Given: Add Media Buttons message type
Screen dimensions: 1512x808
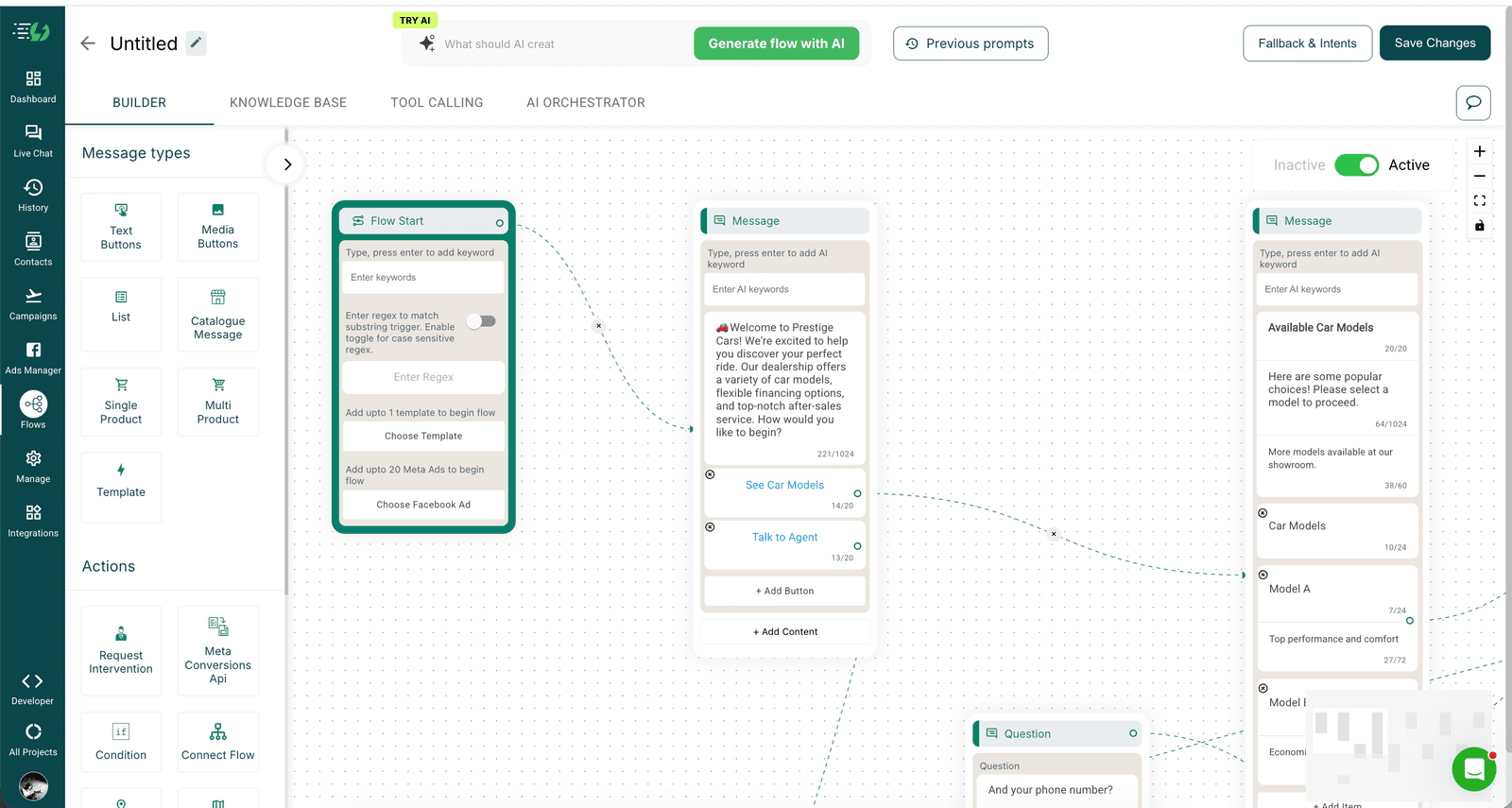Looking at the screenshot, I should pos(217,227).
